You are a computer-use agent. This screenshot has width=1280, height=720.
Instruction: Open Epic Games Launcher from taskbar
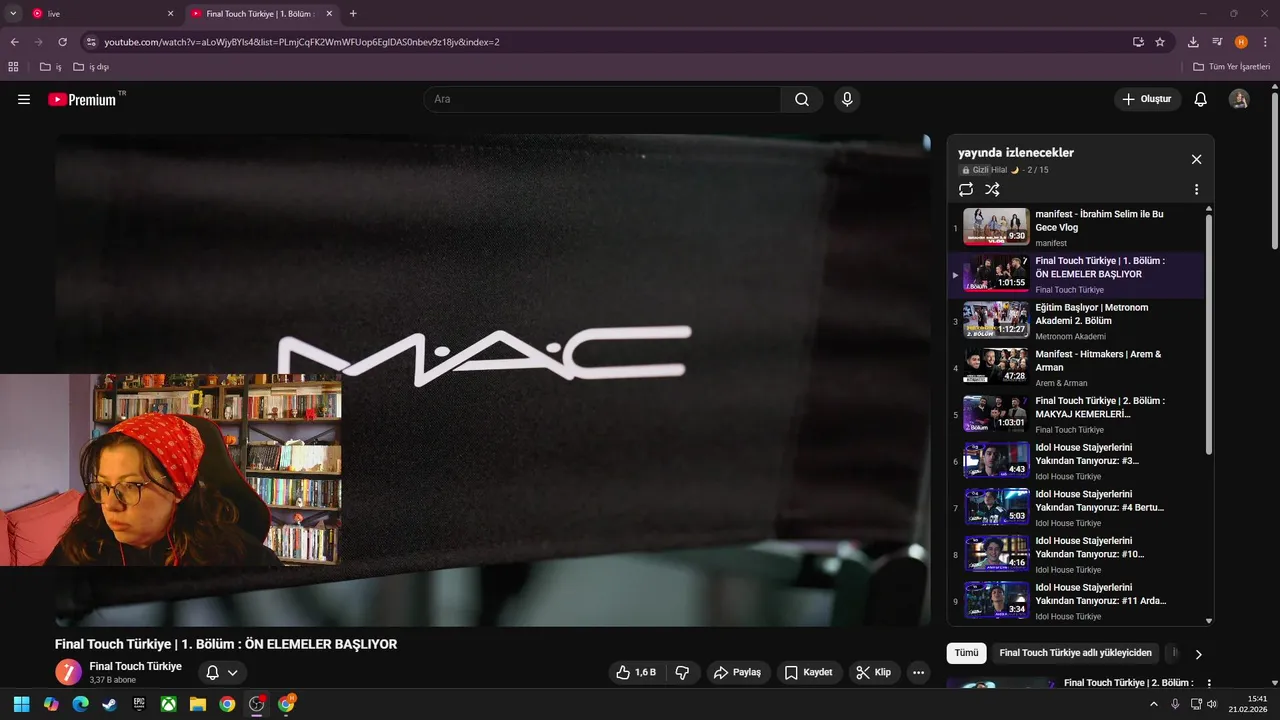click(x=139, y=704)
